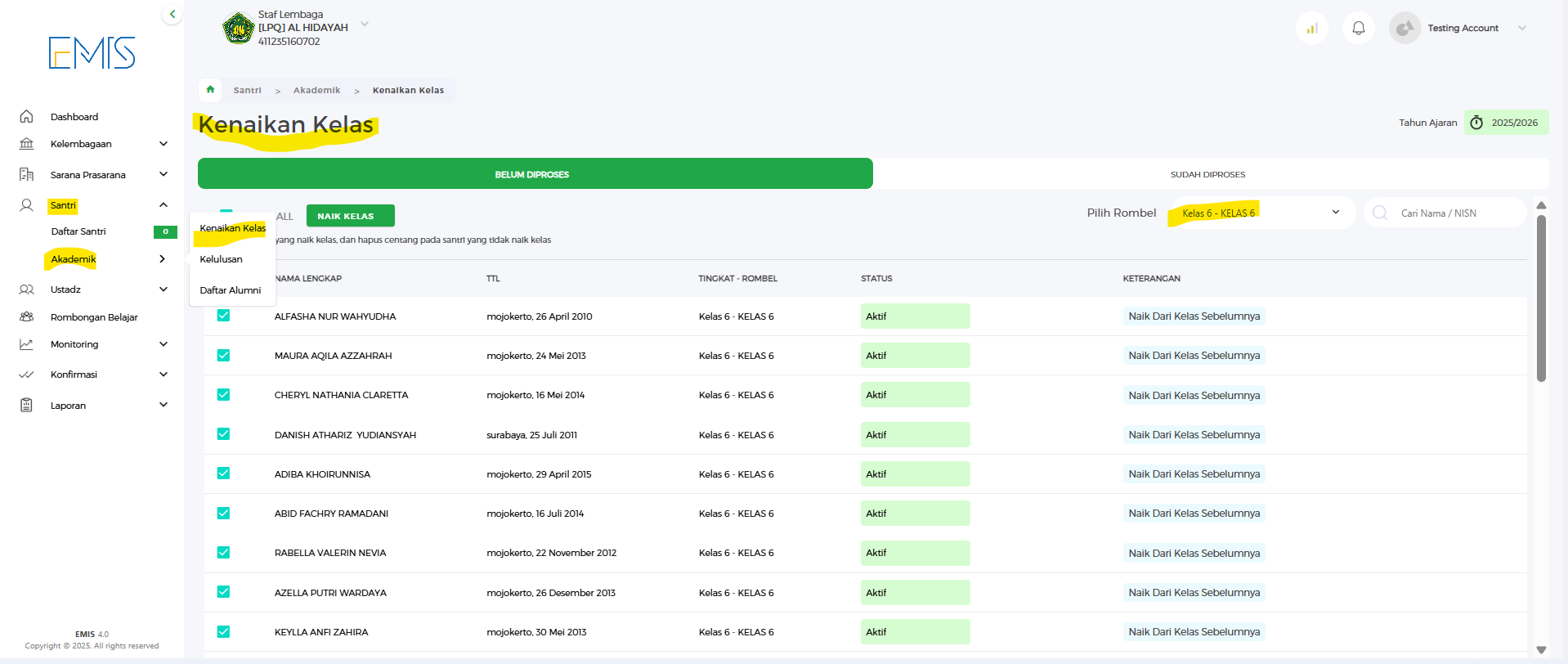Viewport: 1568px width, 664px height.
Task: Click the EMIS logo
Action: (92, 52)
